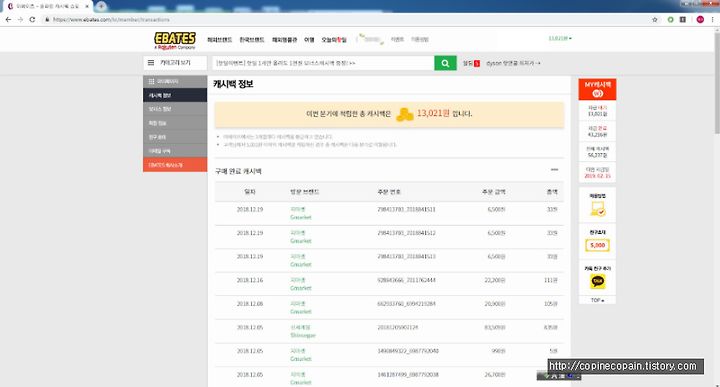
Task: Click the dyson promotion link
Action: point(513,63)
